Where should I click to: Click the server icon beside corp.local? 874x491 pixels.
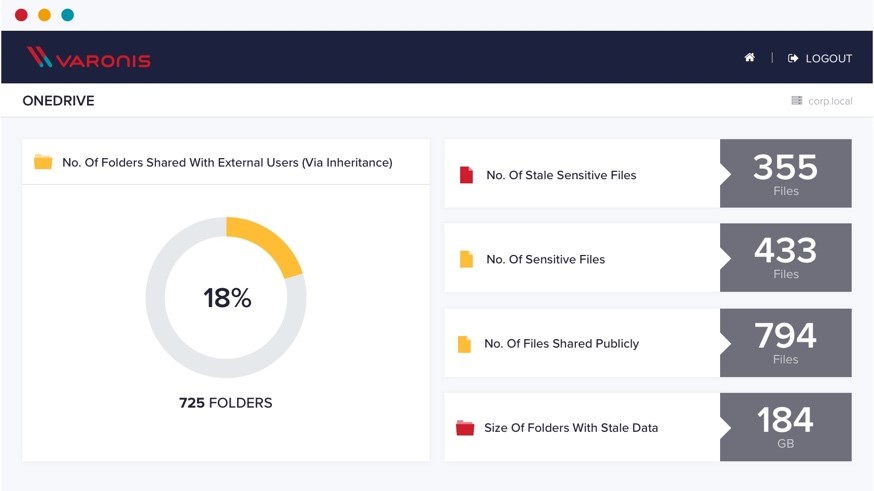click(797, 100)
